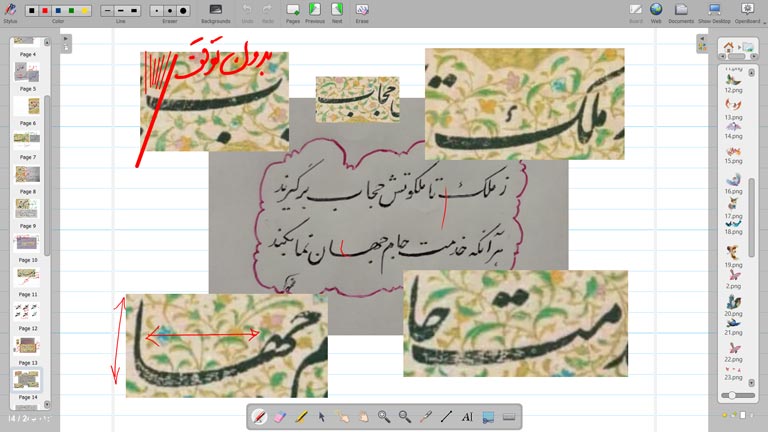Open the OpenBoard menu
The height and width of the screenshot is (432, 768).
pyautogui.click(x=747, y=11)
